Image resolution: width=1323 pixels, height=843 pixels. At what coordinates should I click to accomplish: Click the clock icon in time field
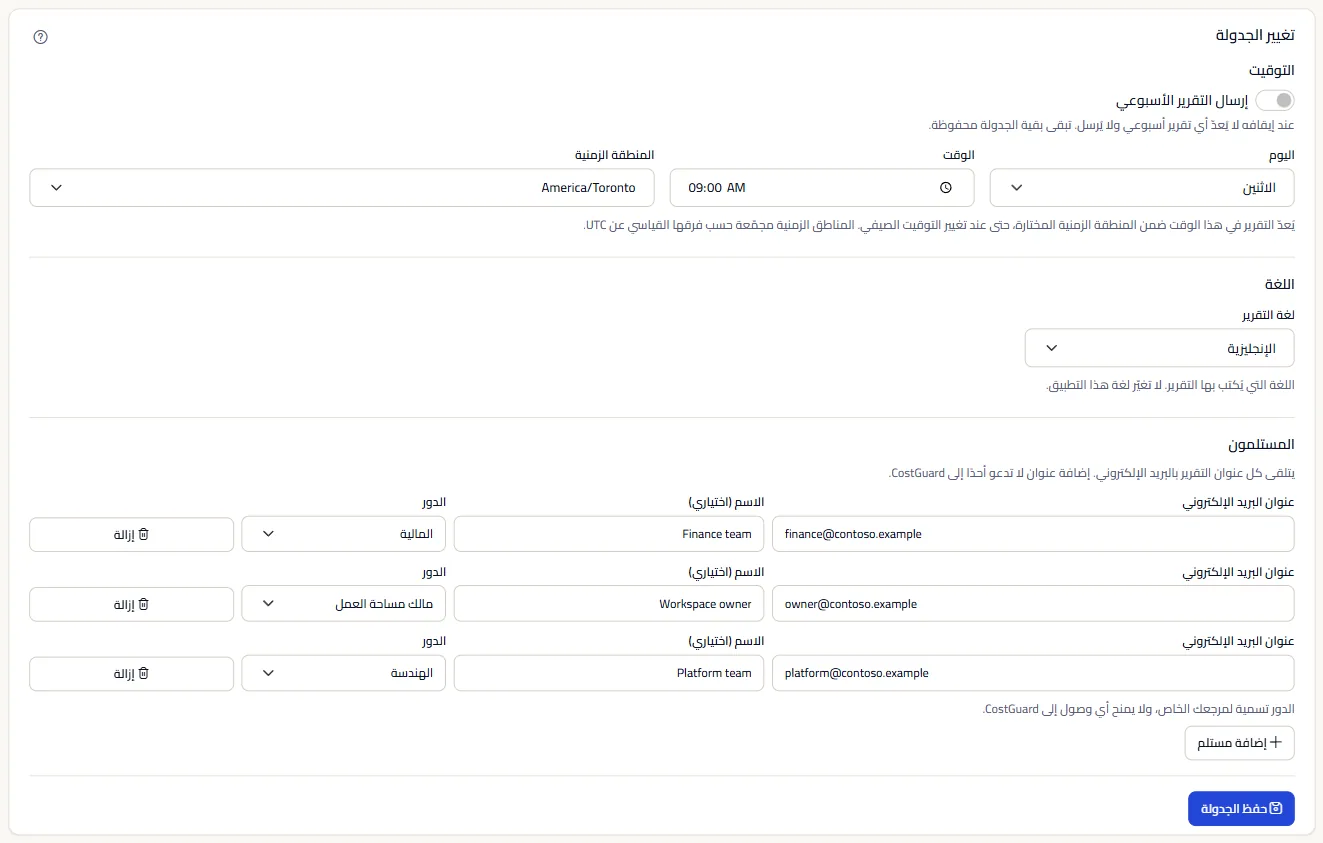click(945, 188)
